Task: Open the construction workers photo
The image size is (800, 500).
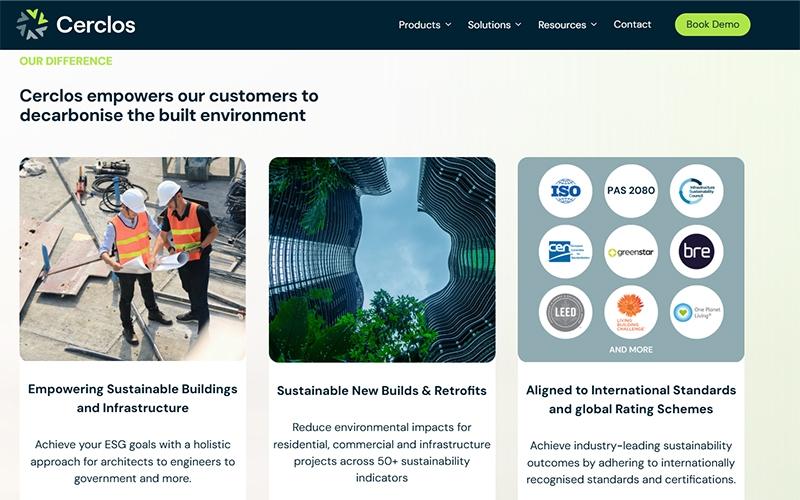Action: pyautogui.click(x=133, y=259)
